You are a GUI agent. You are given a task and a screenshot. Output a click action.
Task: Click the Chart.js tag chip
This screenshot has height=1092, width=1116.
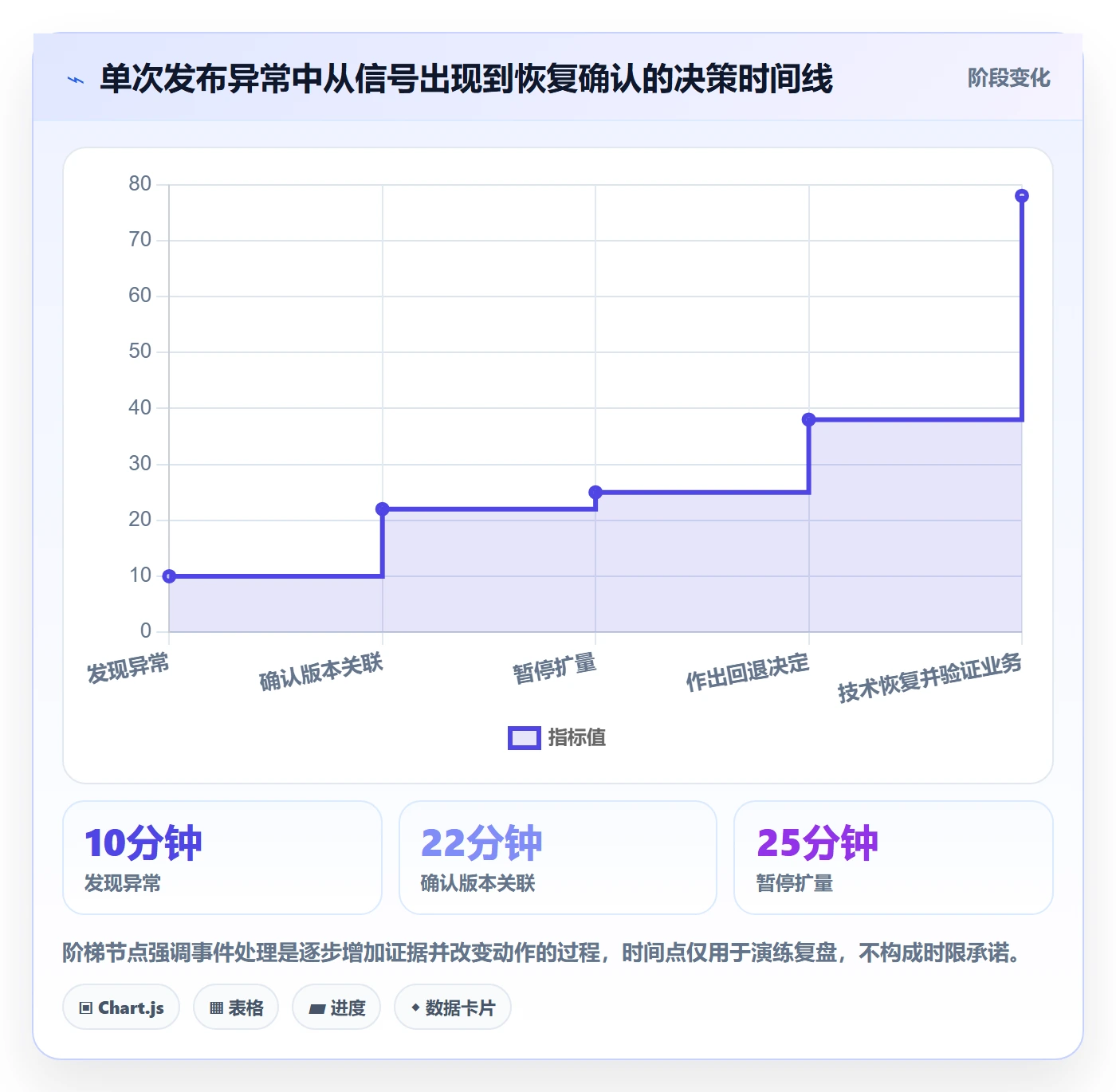[x=121, y=1008]
